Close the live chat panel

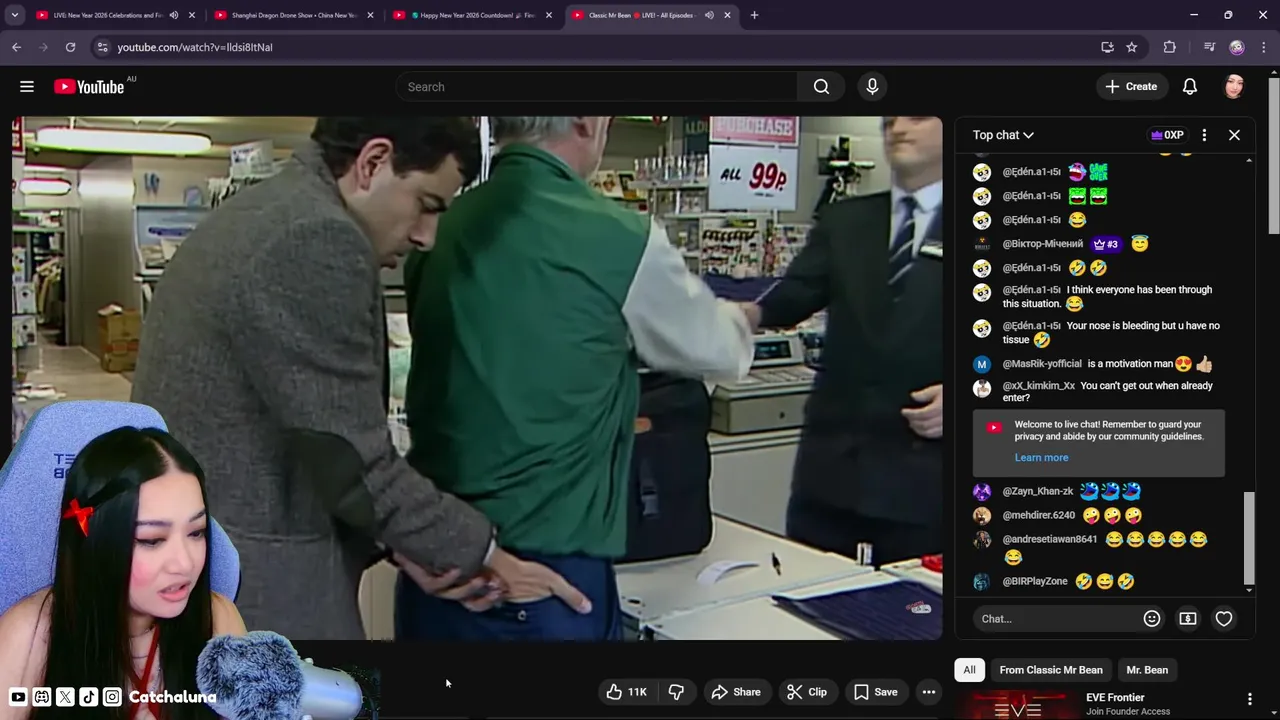click(x=1234, y=135)
